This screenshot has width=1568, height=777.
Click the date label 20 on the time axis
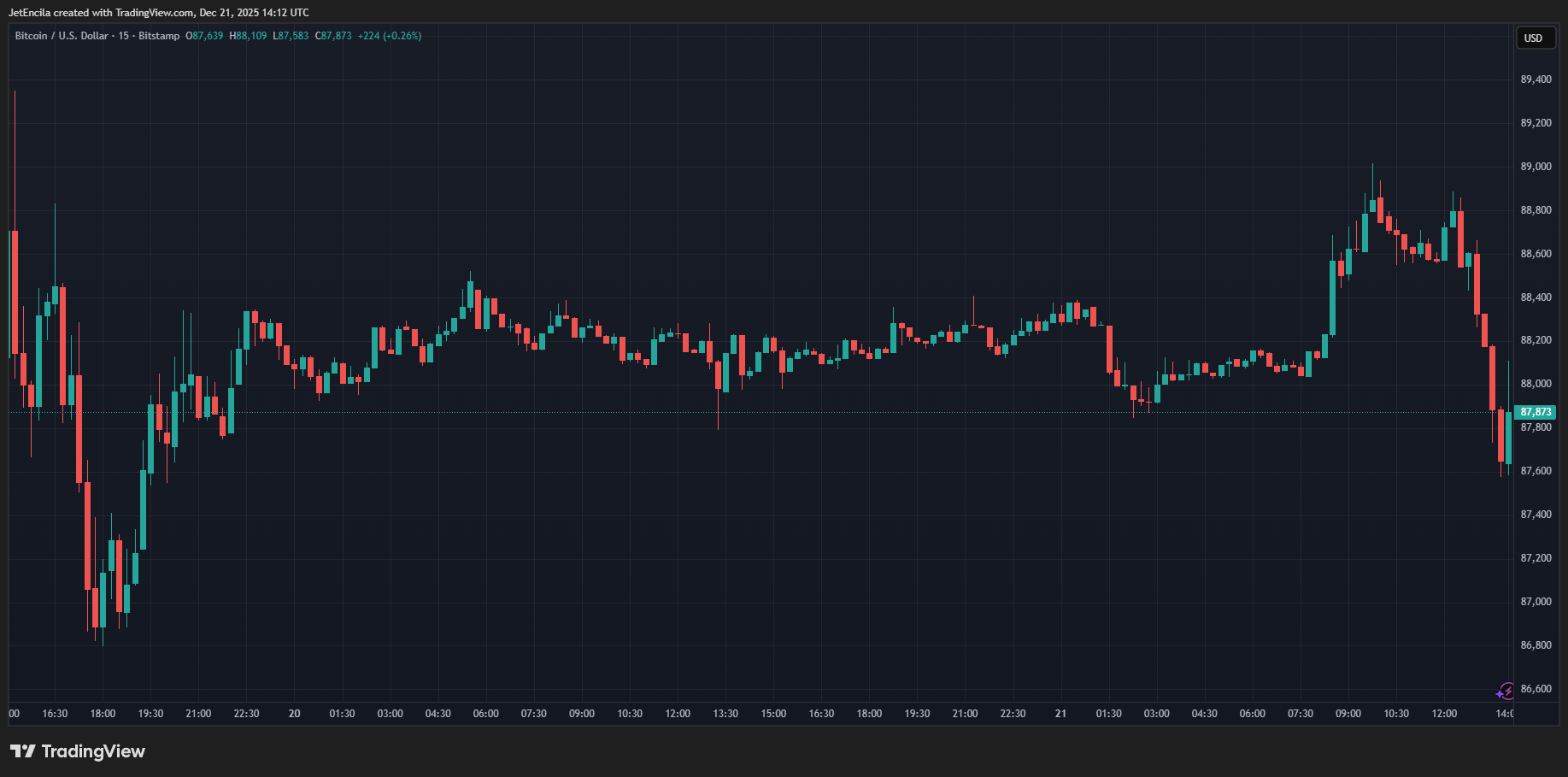pos(295,714)
